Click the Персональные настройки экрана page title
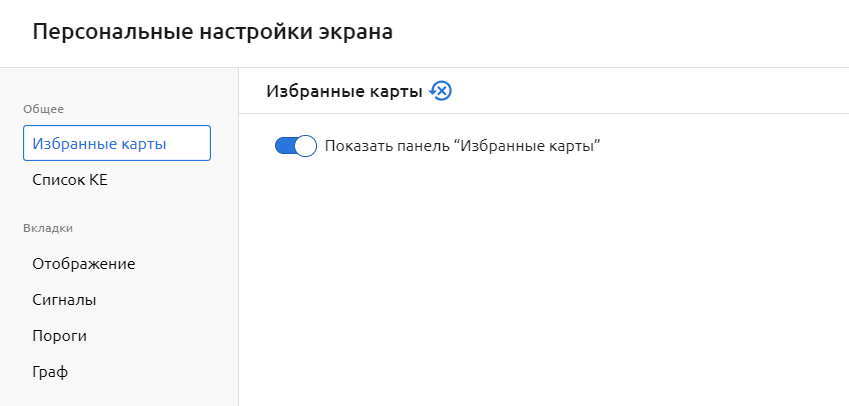Screen dimensions: 849x406 point(213,32)
